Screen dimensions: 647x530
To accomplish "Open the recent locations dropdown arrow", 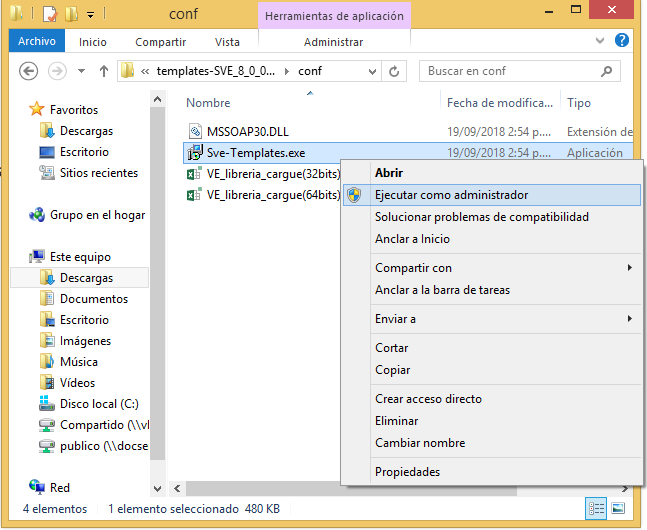I will click(x=81, y=71).
